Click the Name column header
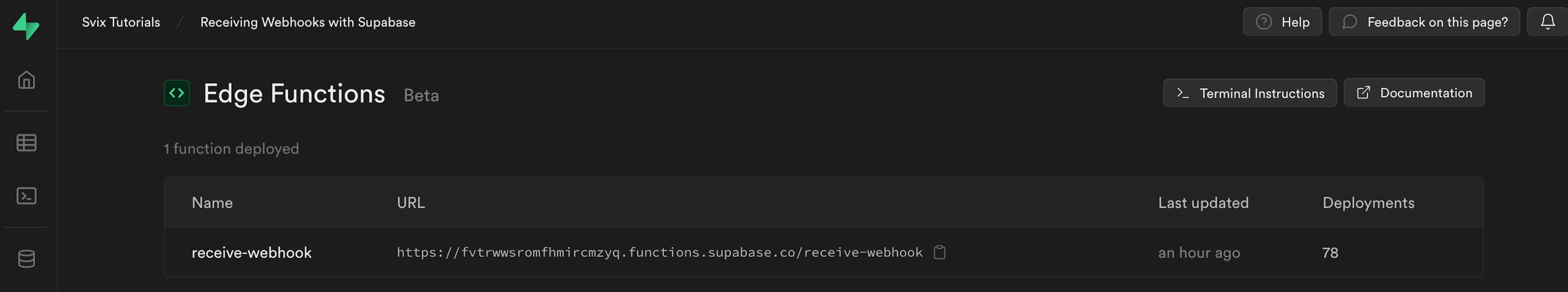 point(212,203)
